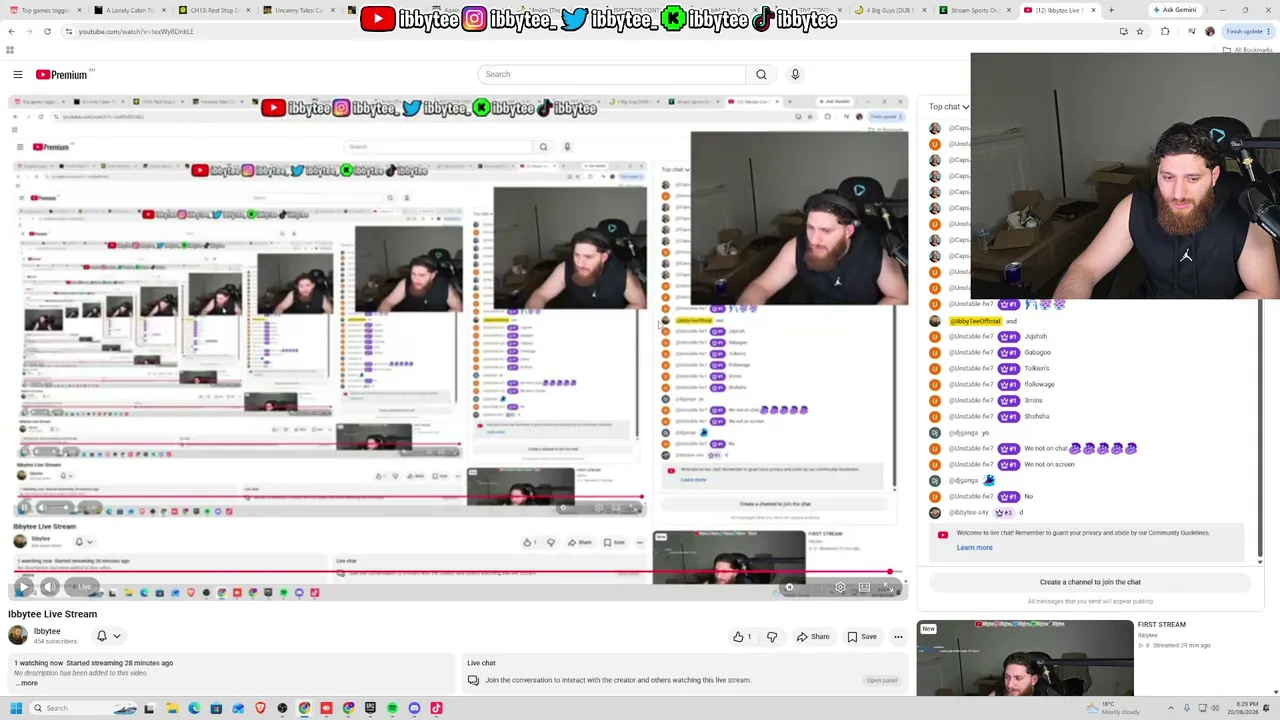1280x720 pixels.
Task: Bookmark this page with the star icon
Action: click(x=1139, y=31)
